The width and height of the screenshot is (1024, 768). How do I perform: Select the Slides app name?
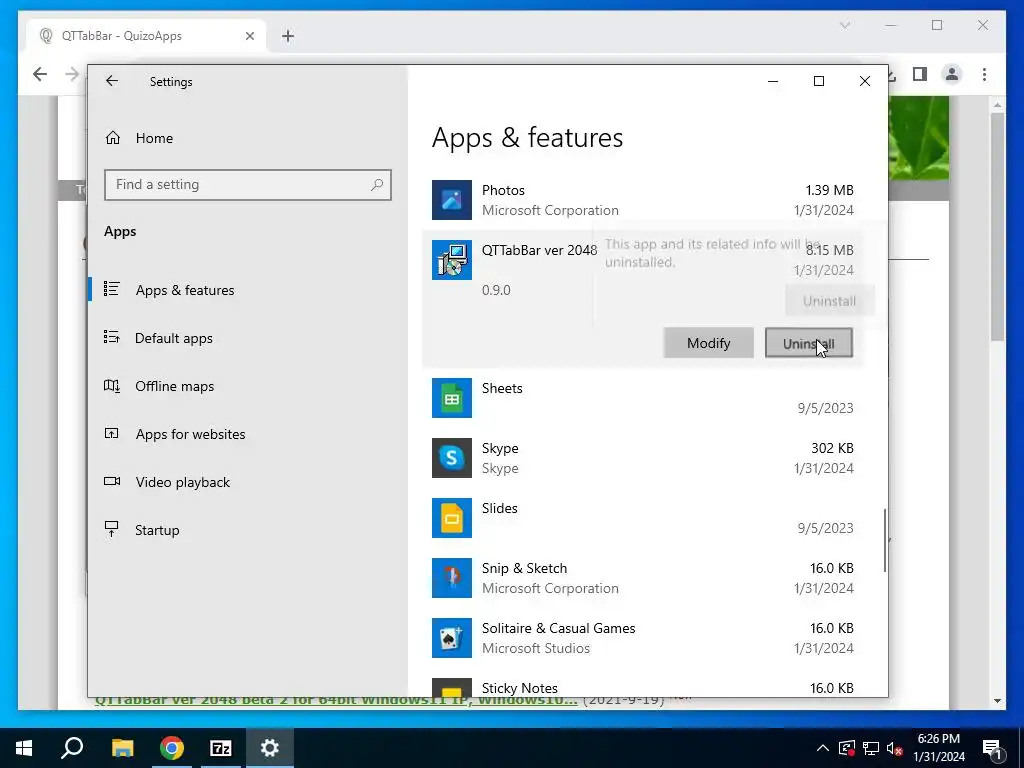coord(500,508)
